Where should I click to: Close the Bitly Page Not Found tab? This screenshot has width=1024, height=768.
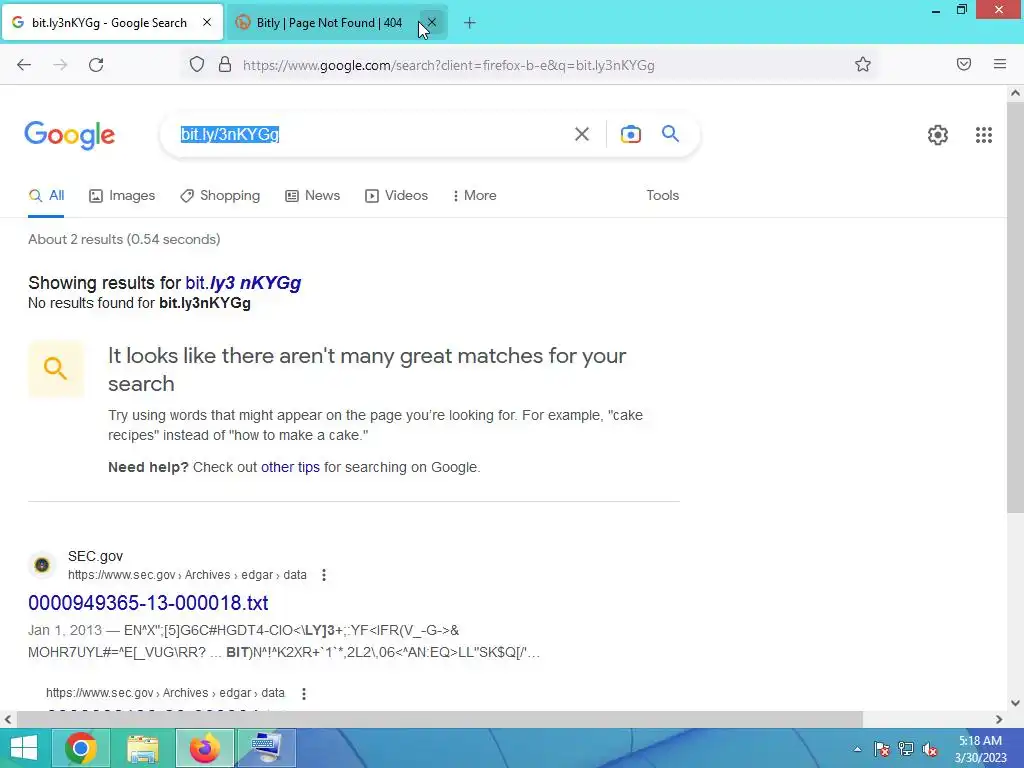pos(432,22)
